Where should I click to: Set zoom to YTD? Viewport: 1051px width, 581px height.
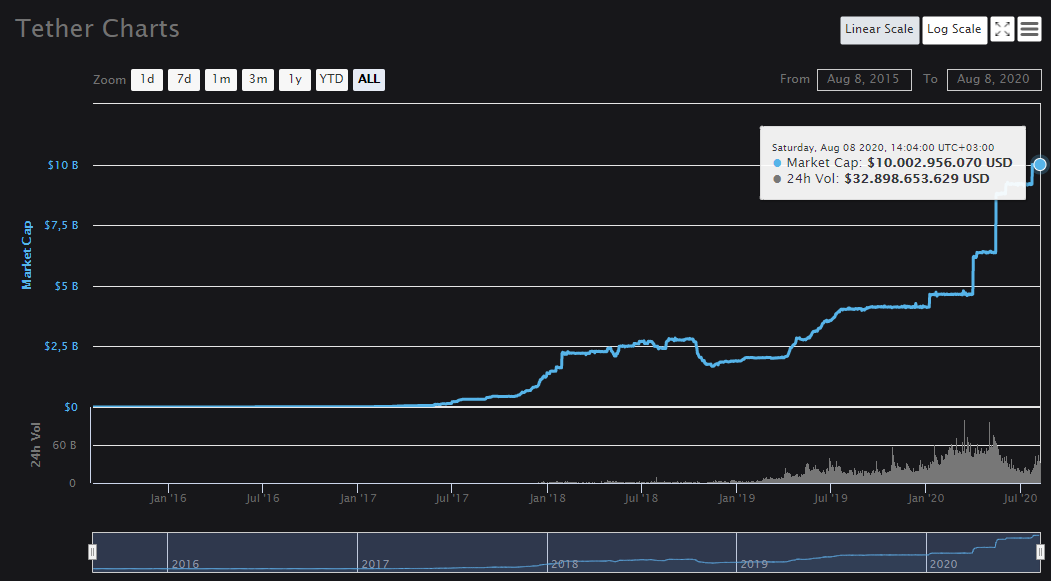coord(332,79)
